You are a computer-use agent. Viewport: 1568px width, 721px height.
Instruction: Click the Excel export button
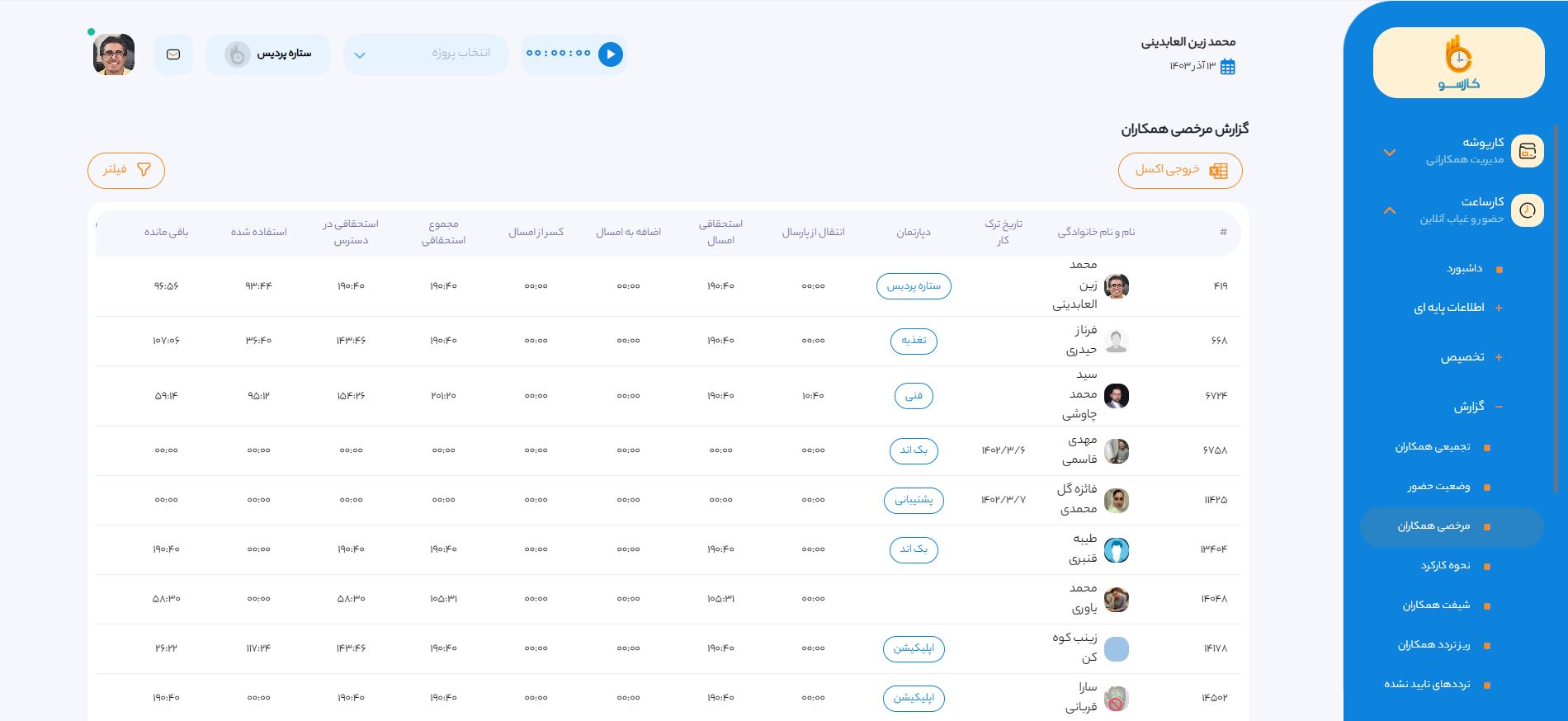[x=1179, y=170]
